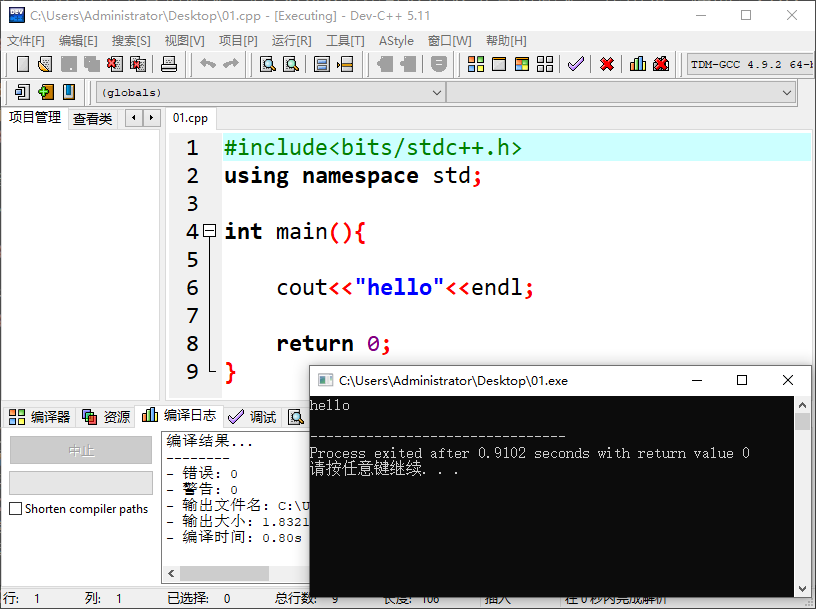Collapse the main function fold marker
The image size is (816, 609).
[209, 231]
